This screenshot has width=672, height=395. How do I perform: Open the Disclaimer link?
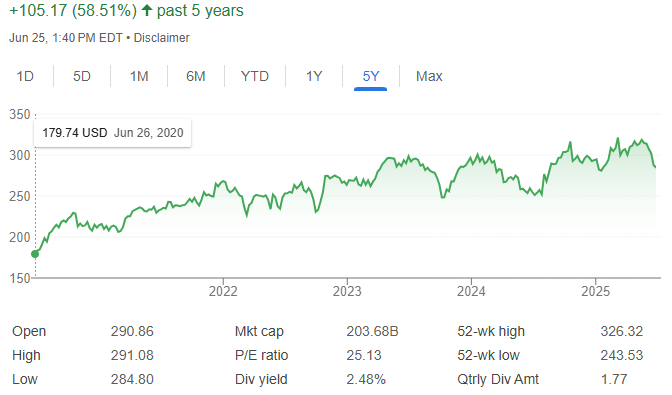point(162,38)
